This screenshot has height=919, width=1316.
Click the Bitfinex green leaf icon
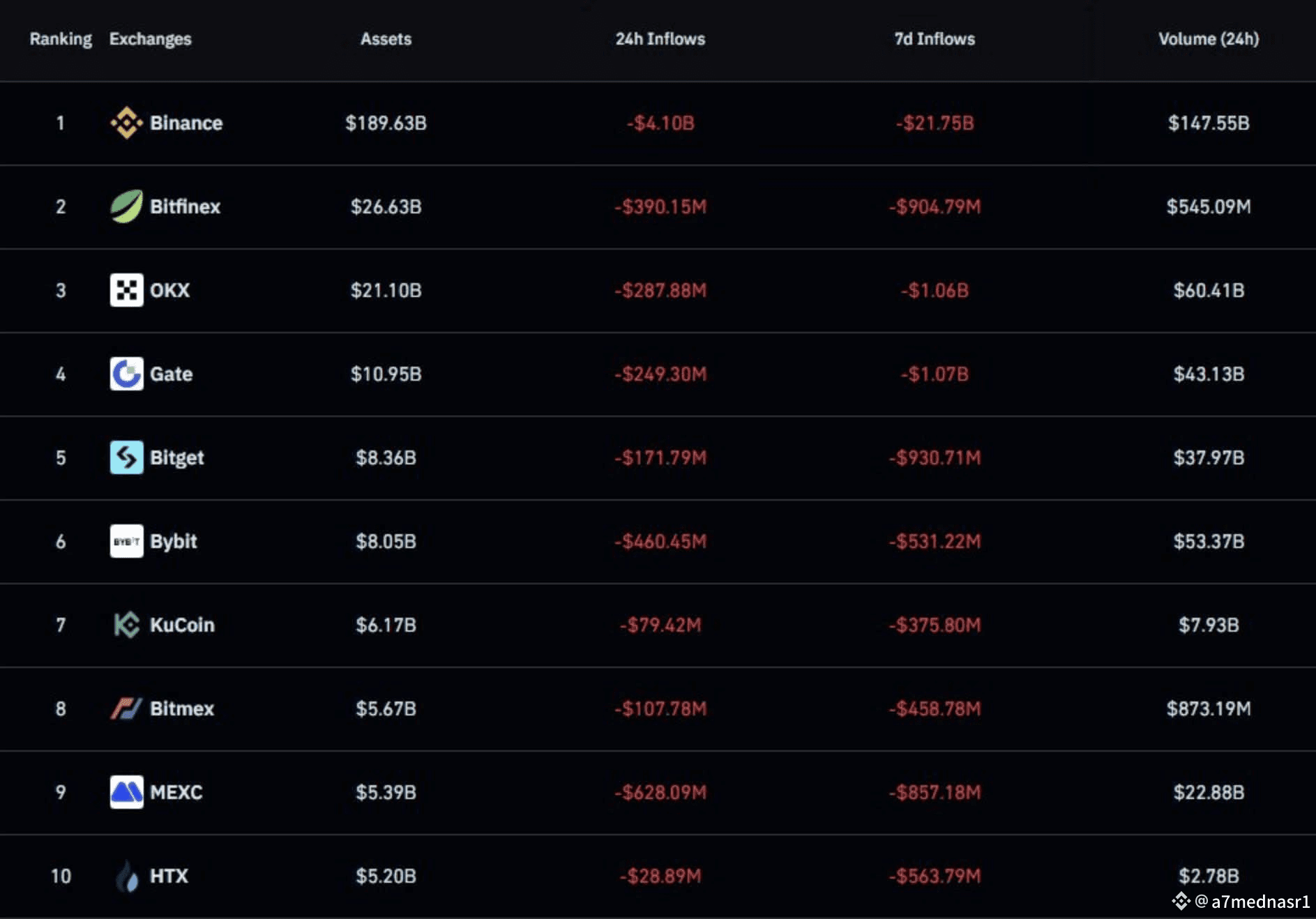tap(126, 206)
